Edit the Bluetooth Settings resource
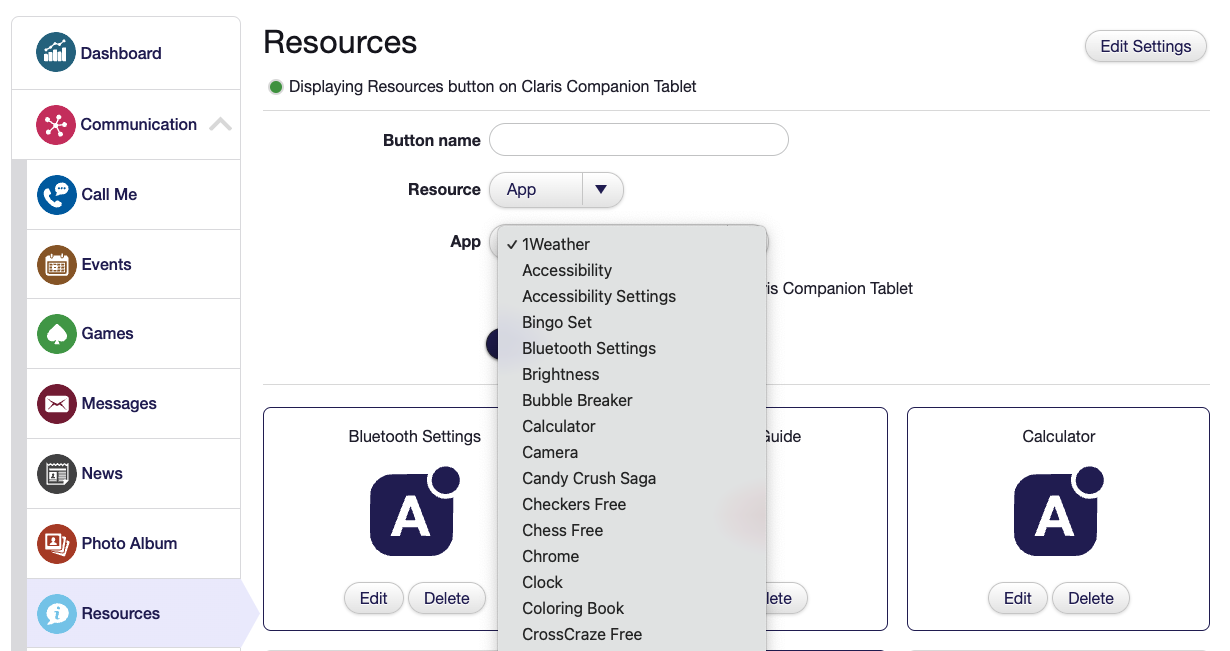Viewport: 1230px width, 651px height. coord(373,598)
